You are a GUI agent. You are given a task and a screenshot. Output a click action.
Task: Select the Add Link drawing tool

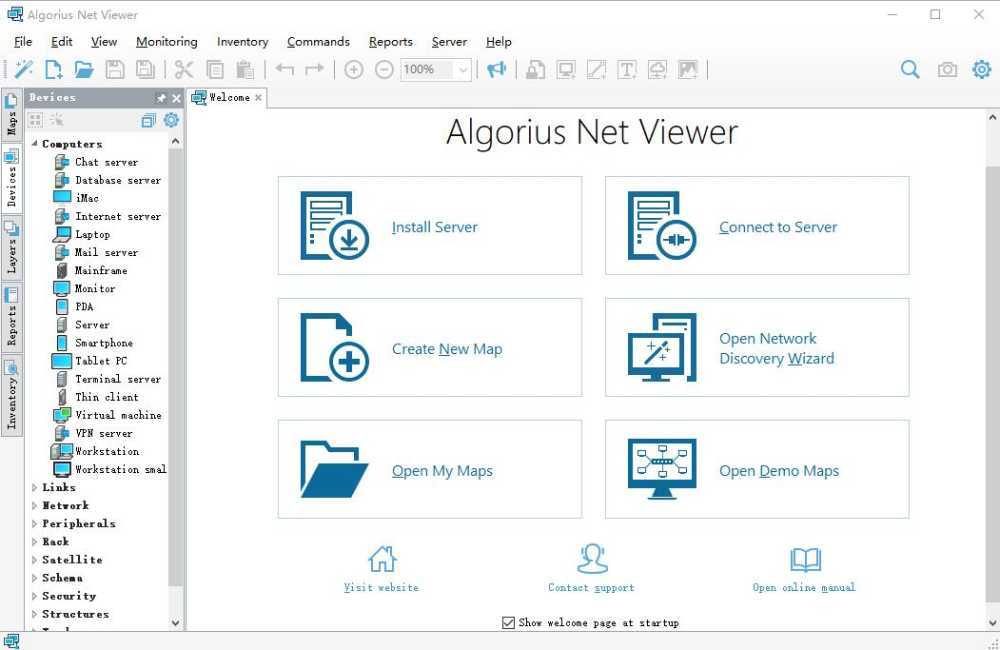596,69
